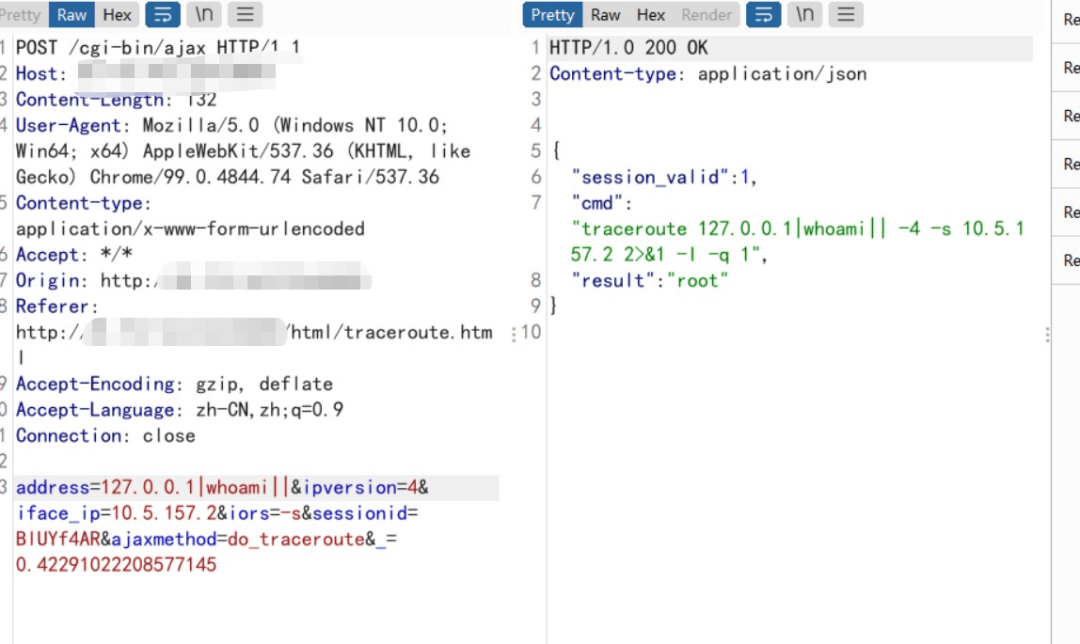Click the 0.42291022208577145 value
The width and height of the screenshot is (1080, 644).
(x=116, y=565)
